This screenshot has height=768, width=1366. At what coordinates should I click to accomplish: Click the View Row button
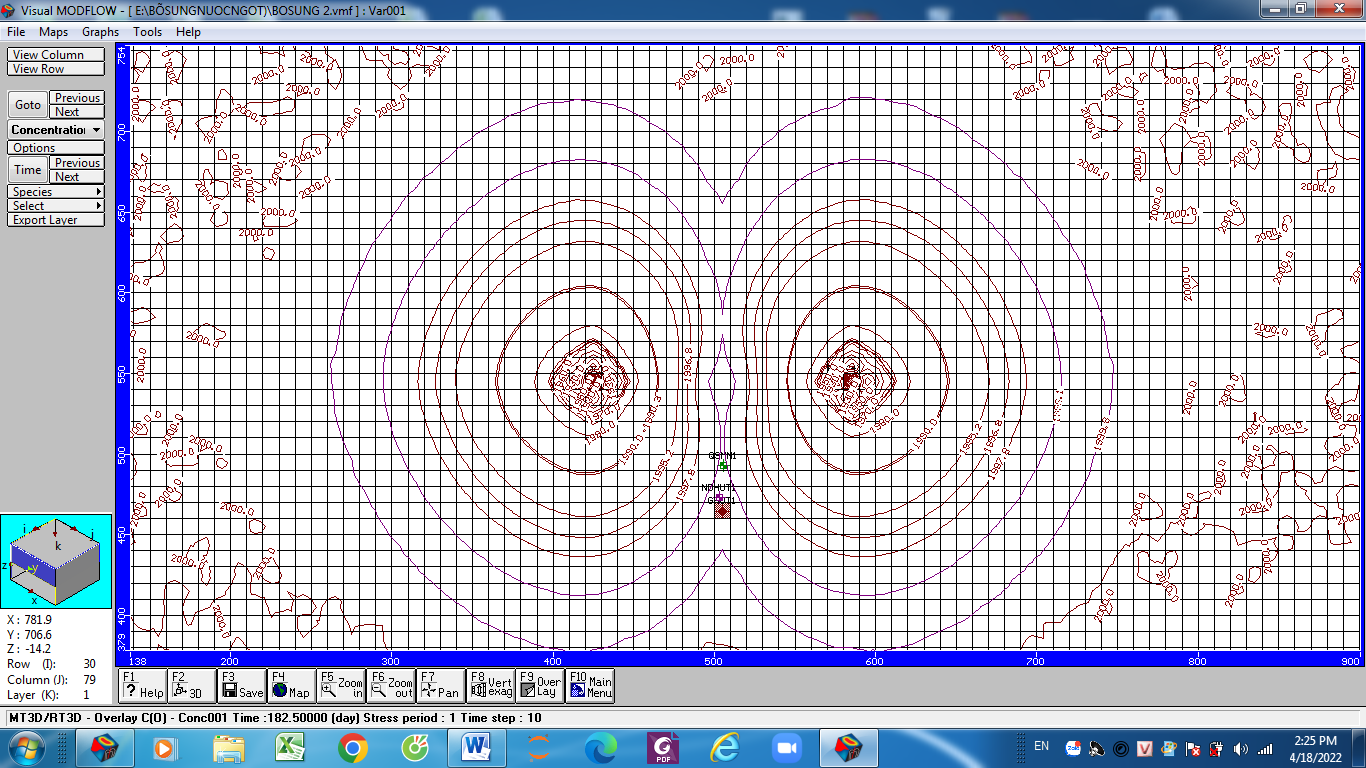[55, 69]
